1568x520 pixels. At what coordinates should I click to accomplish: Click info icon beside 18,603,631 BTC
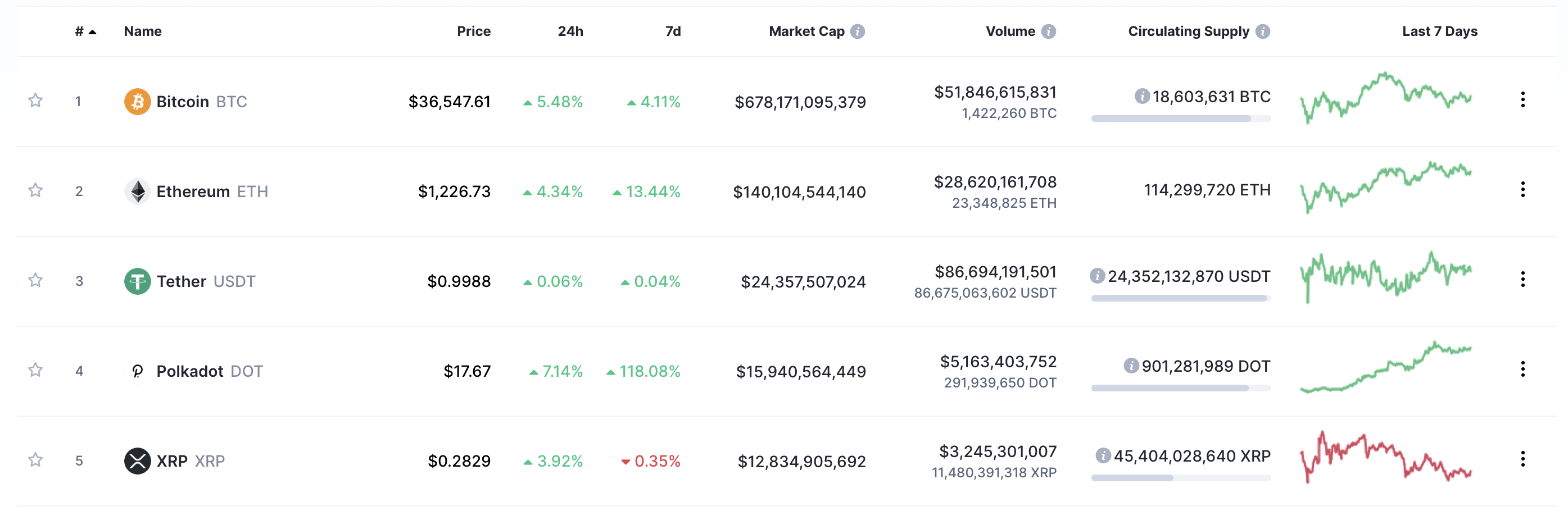[1142, 96]
